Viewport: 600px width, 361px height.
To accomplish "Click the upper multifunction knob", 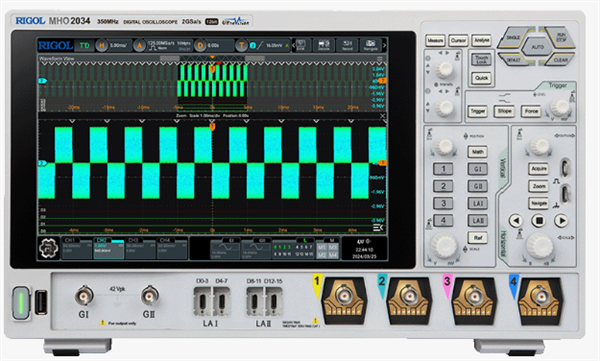I will [445, 69].
